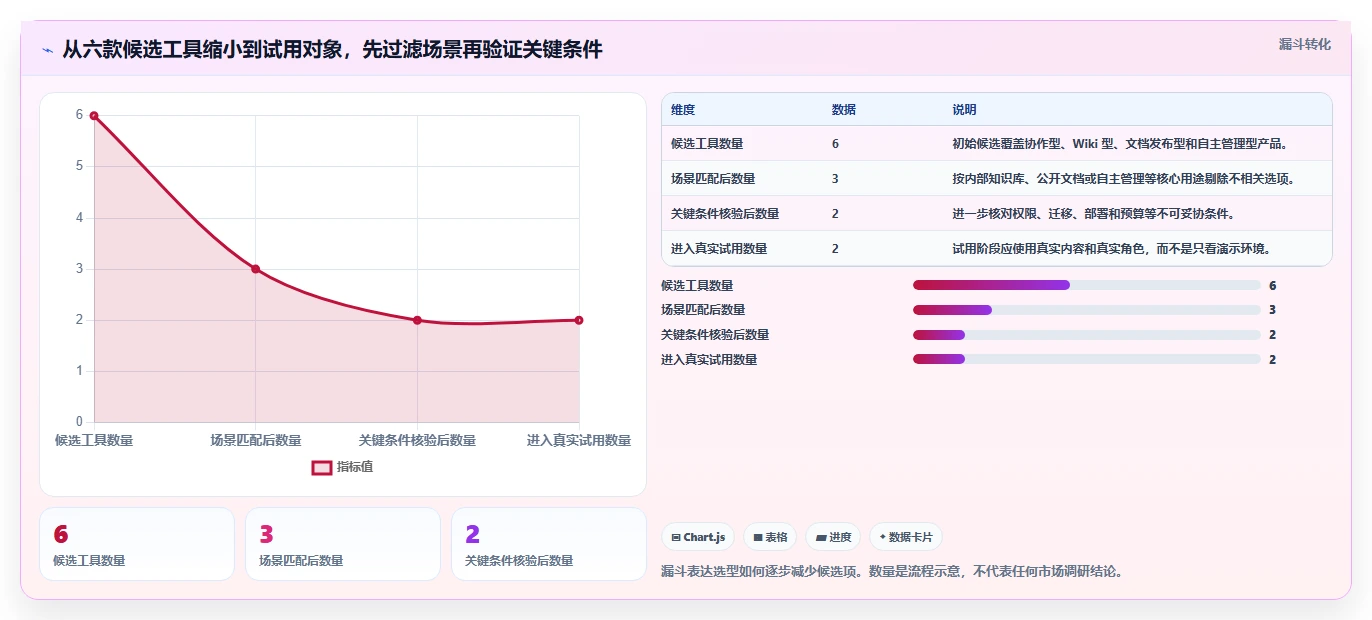This screenshot has width=1372, height=620.
Task: Click the y-axis label 6
Action: tap(79, 115)
